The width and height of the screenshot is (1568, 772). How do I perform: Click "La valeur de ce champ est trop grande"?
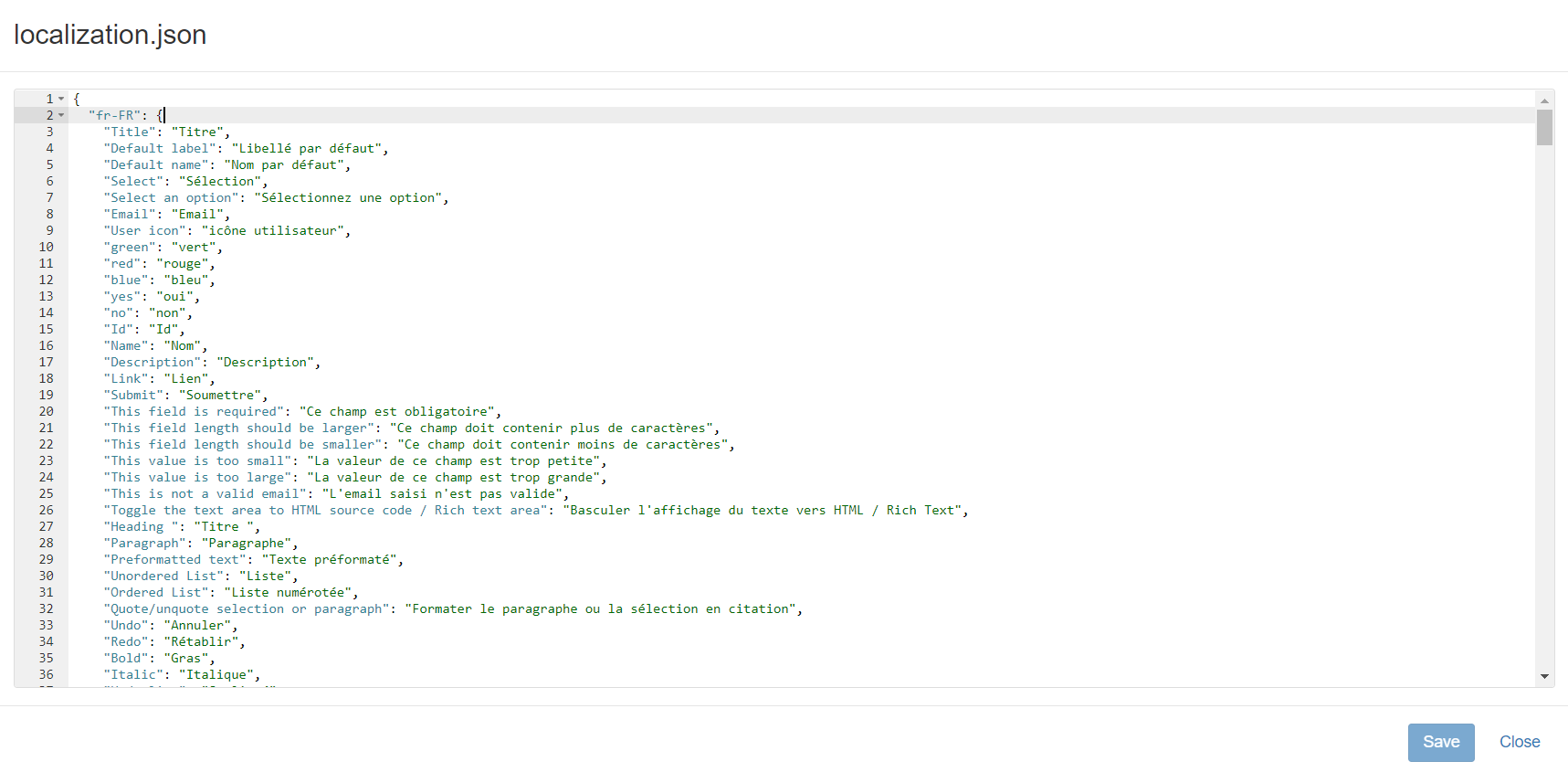454,477
